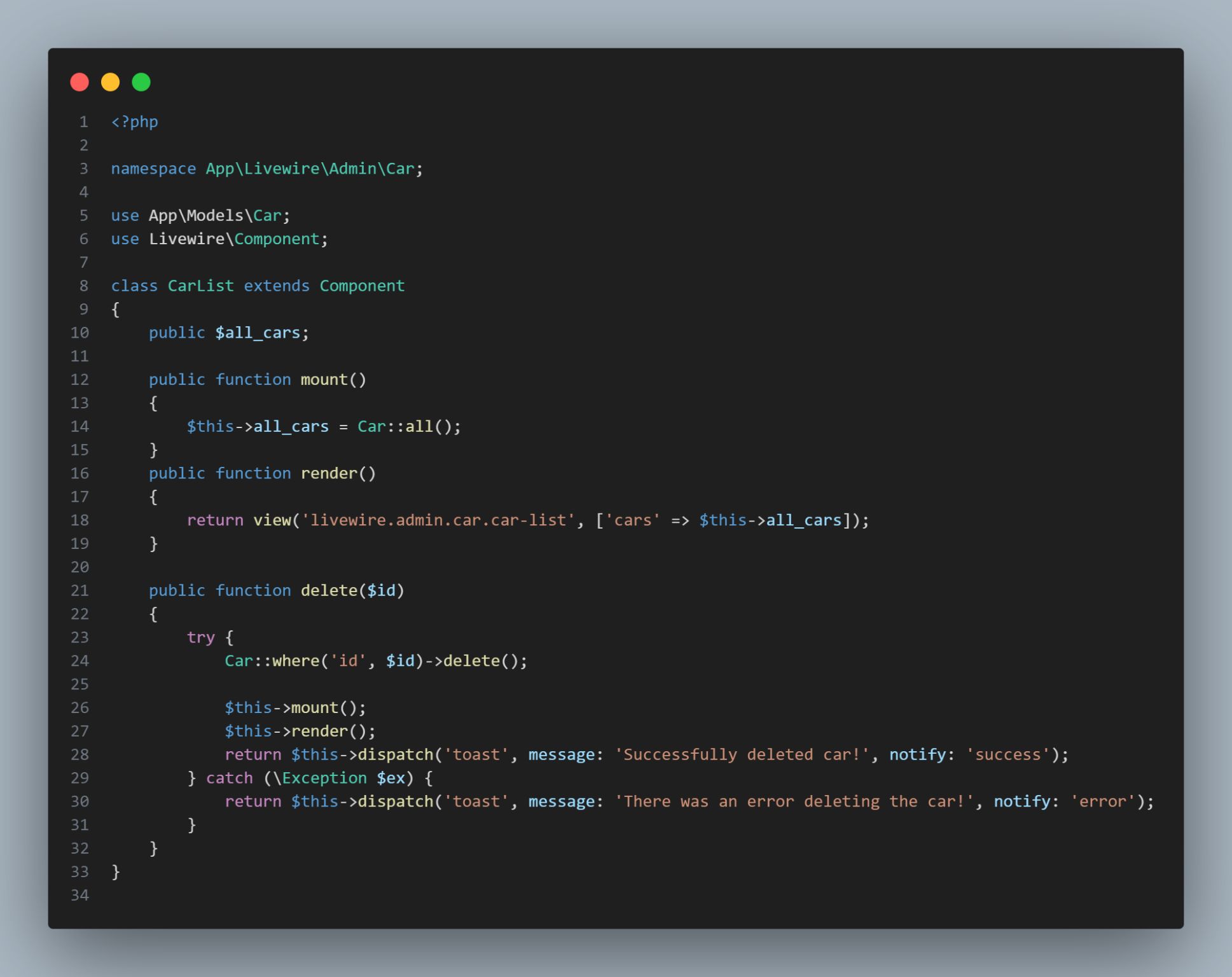Click line number 25
This screenshot has width=1232, height=977.
(80, 684)
